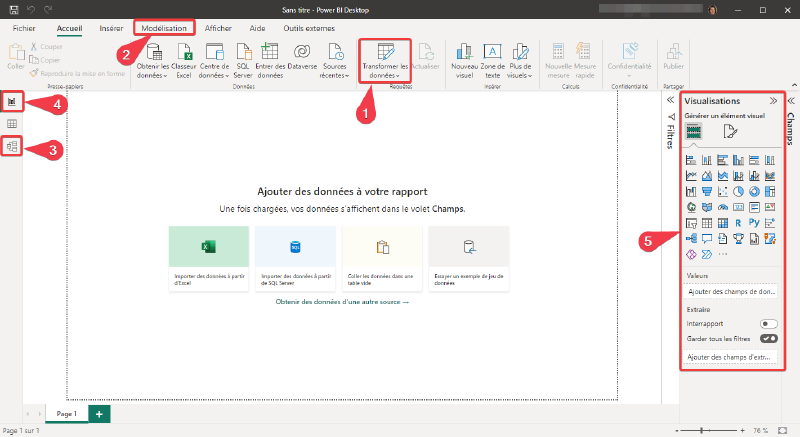This screenshot has width=800, height=437.
Task: Choose SQL Server as data source
Action: 243,61
